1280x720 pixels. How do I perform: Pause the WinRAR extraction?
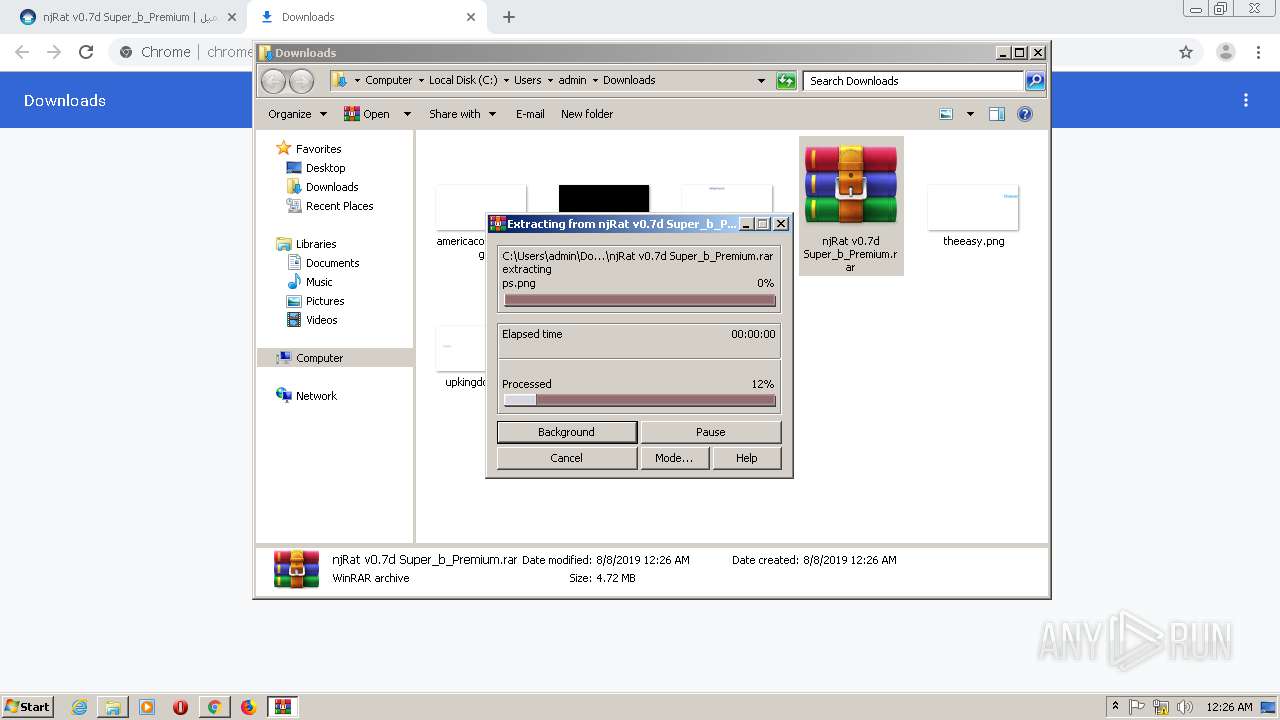(710, 432)
